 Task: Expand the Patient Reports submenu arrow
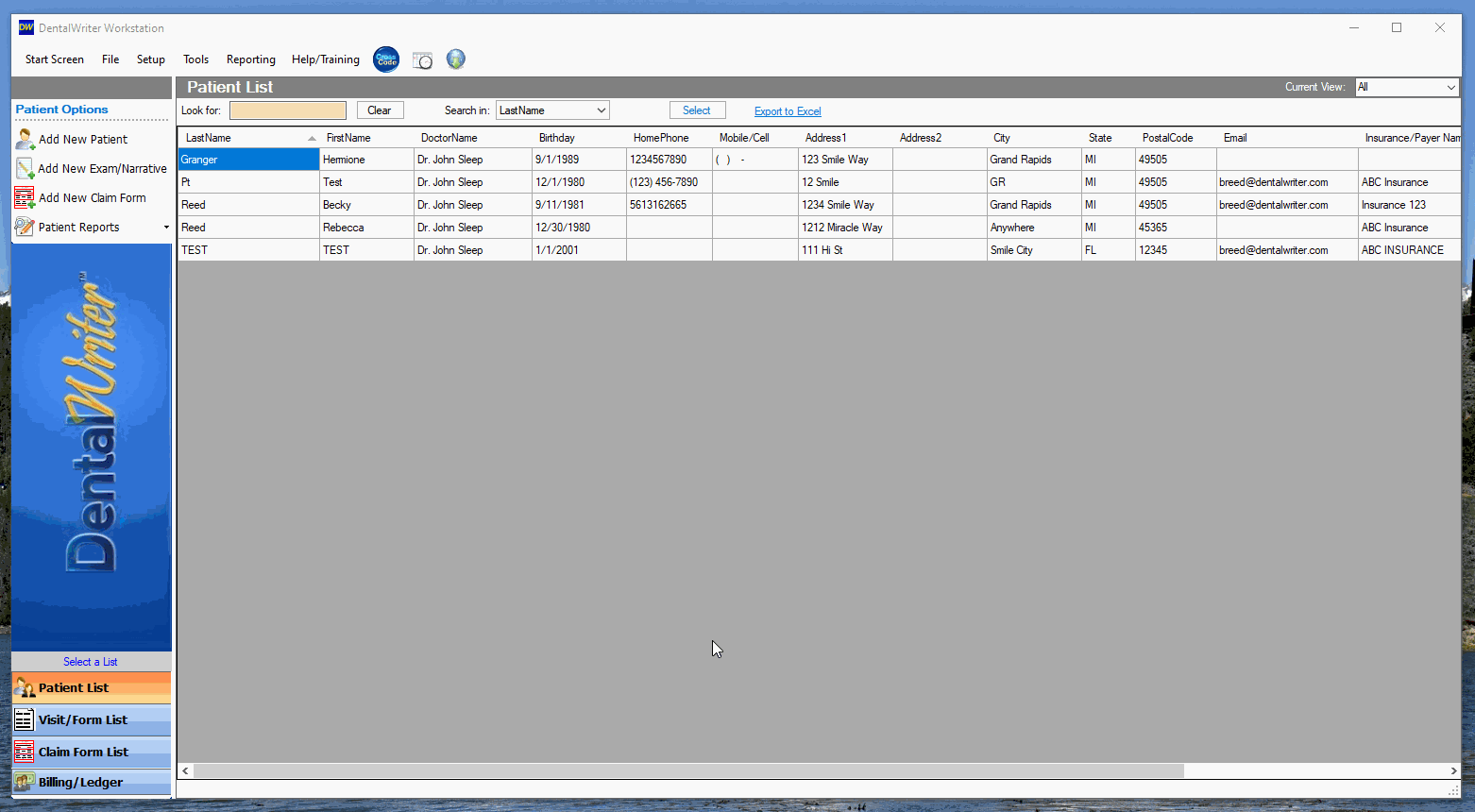pos(166,228)
